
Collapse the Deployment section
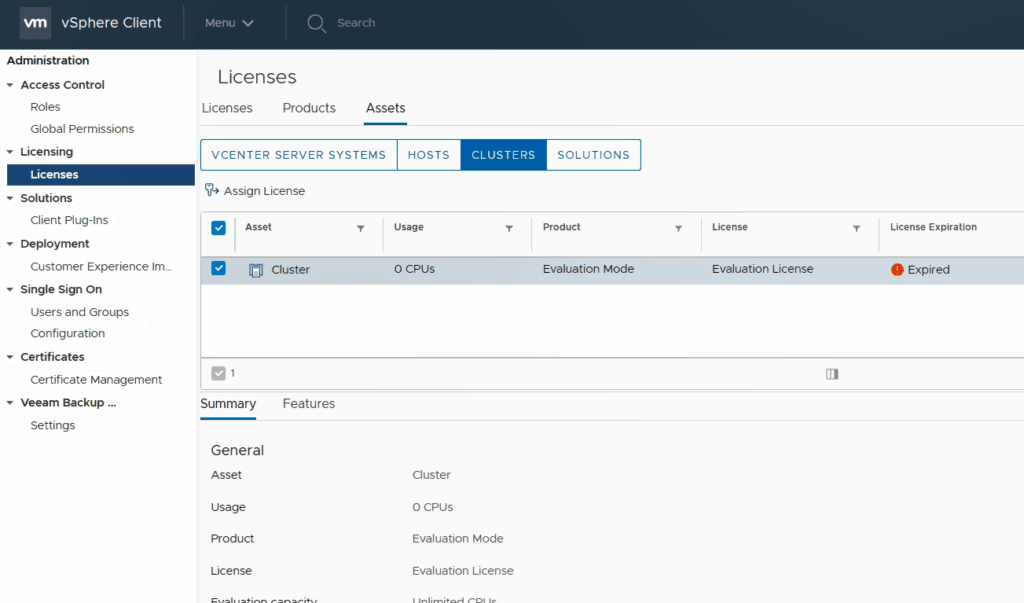coord(10,244)
